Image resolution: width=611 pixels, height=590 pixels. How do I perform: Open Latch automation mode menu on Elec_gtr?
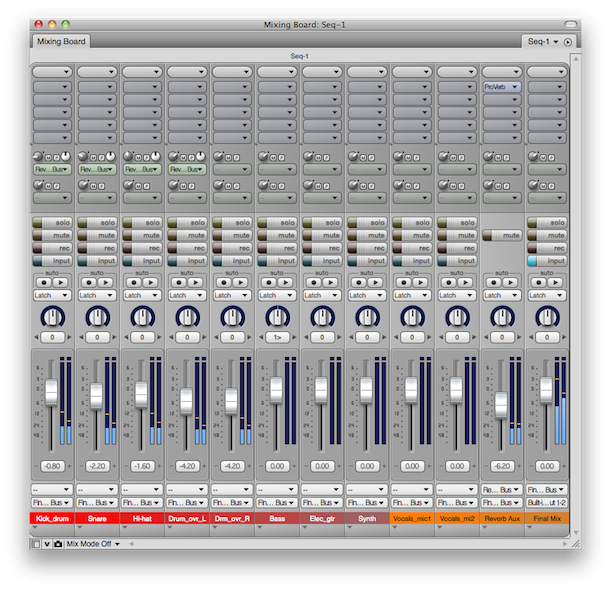tap(322, 295)
